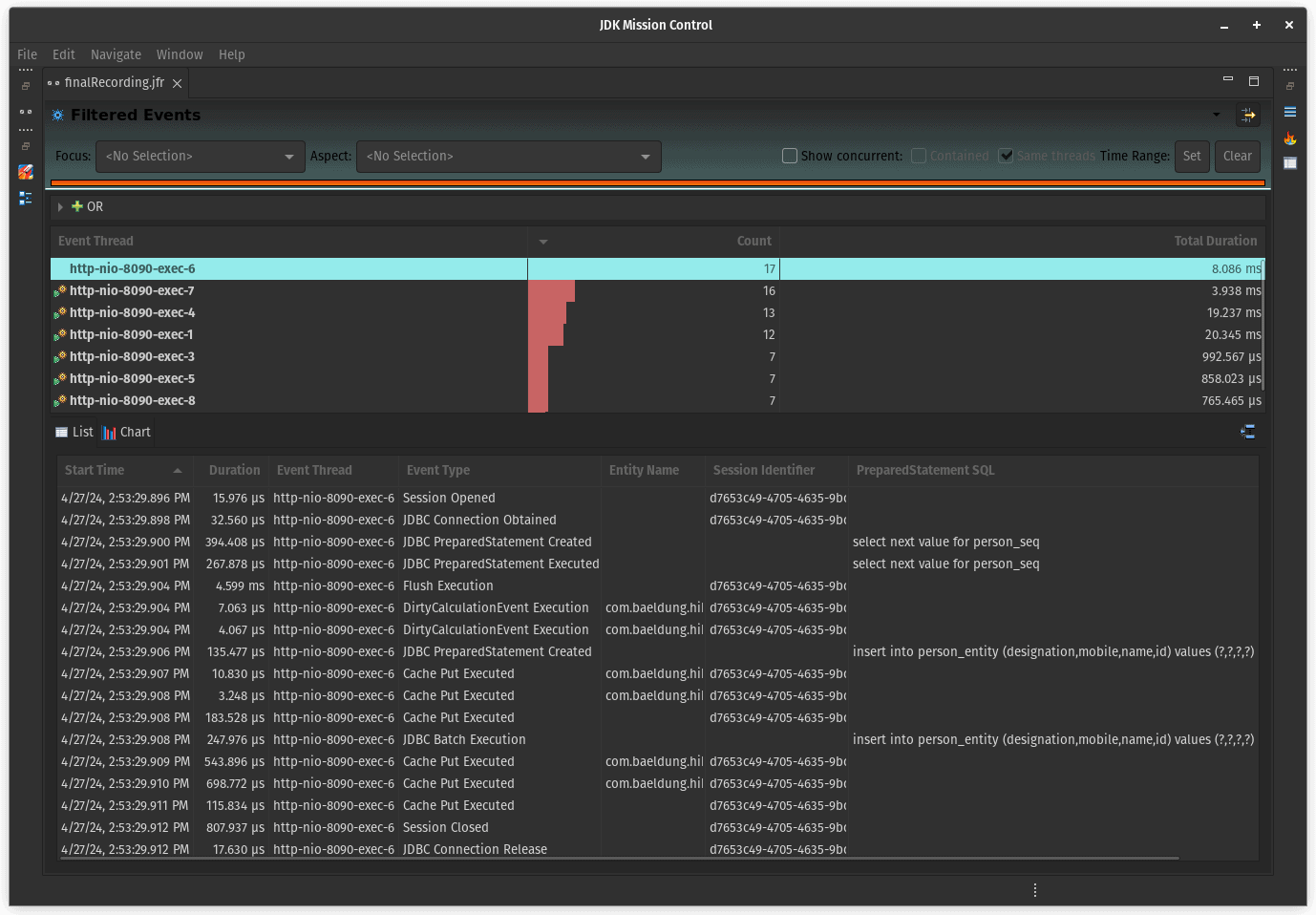Switch to the List tab
The height and width of the screenshot is (915, 1316).
coord(74,432)
